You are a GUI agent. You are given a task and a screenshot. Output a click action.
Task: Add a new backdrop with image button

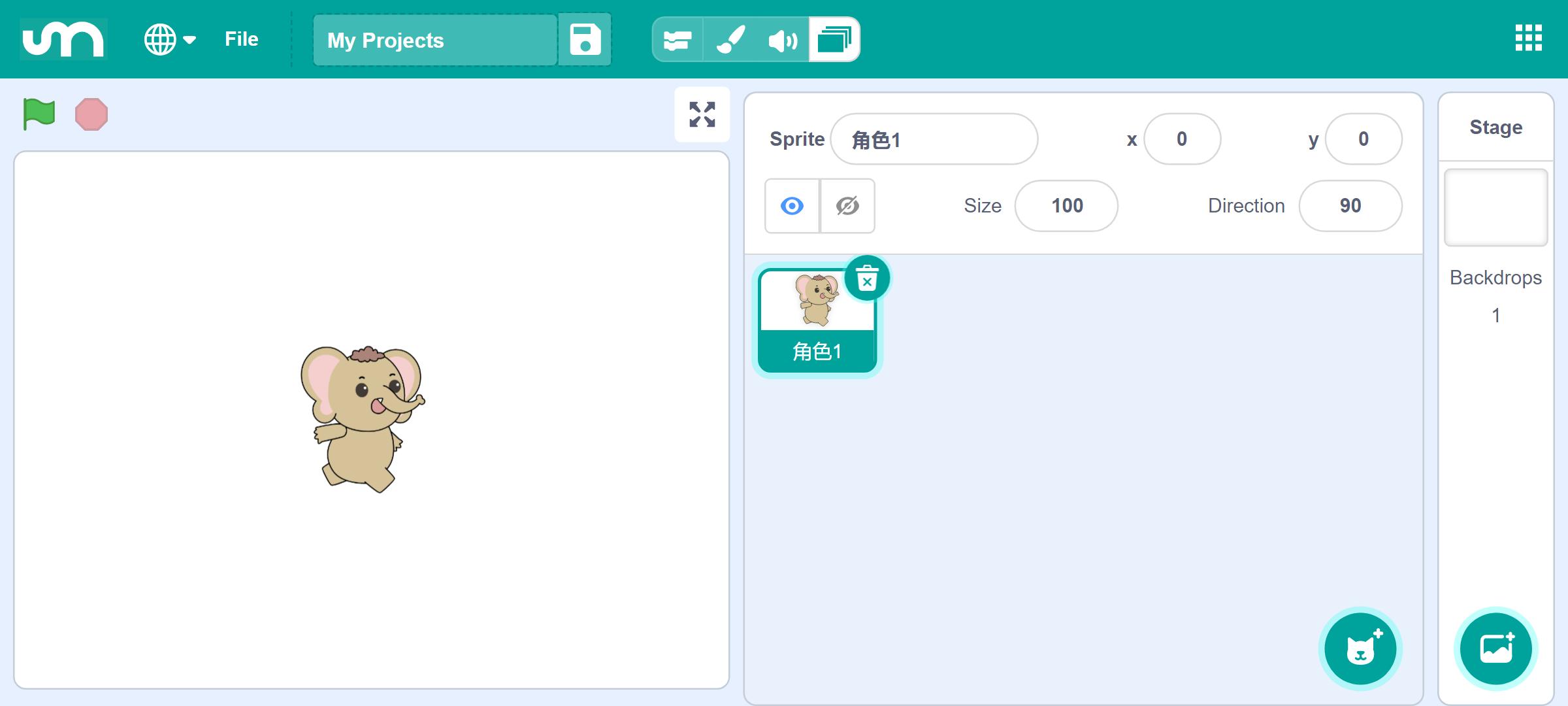[1496, 648]
